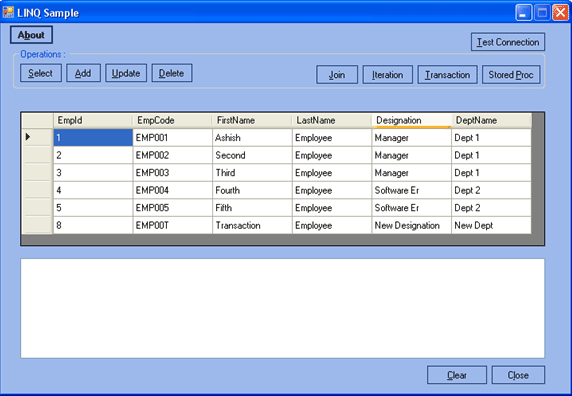Sort by LastName column header
Image resolution: width=572 pixels, height=396 pixels.
pos(332,120)
